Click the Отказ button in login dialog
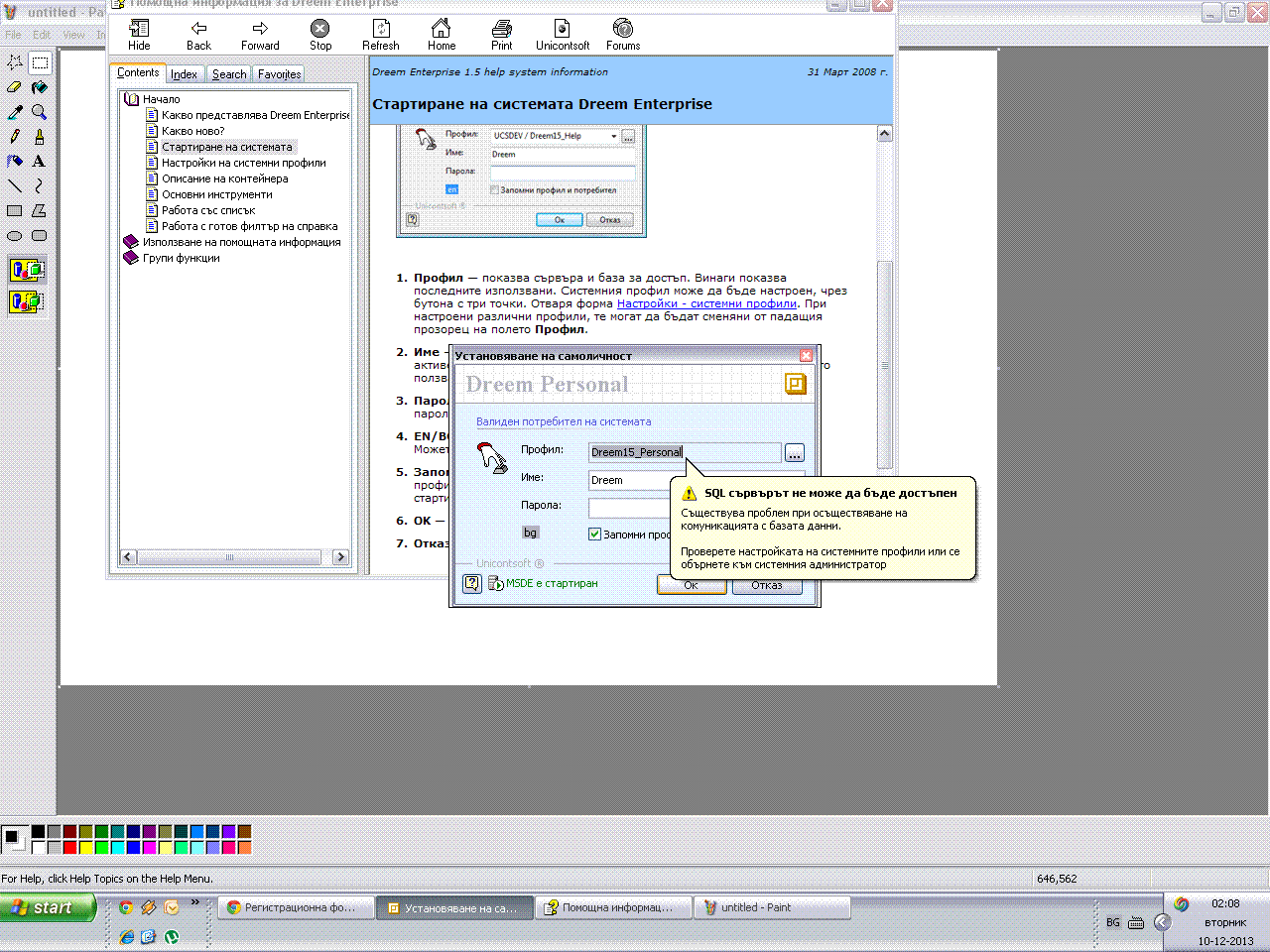 (767, 585)
